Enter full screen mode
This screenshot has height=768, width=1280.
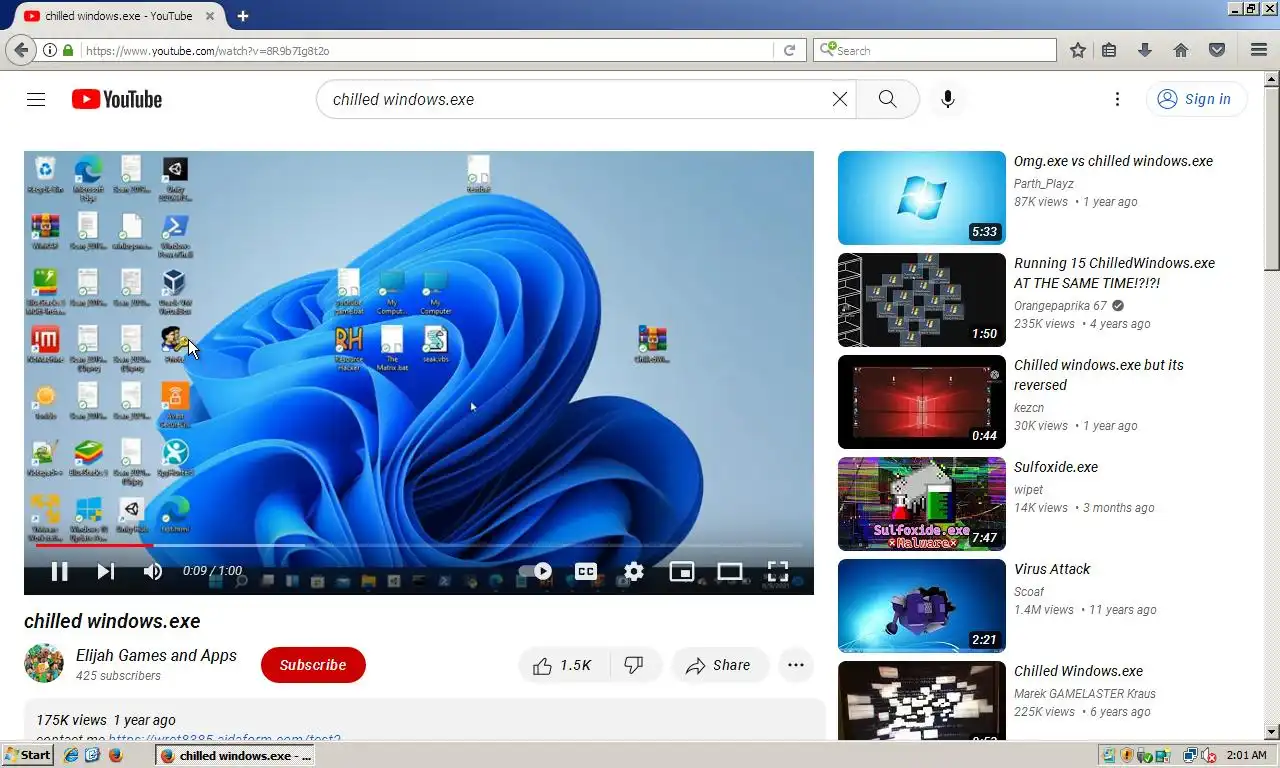coord(778,571)
